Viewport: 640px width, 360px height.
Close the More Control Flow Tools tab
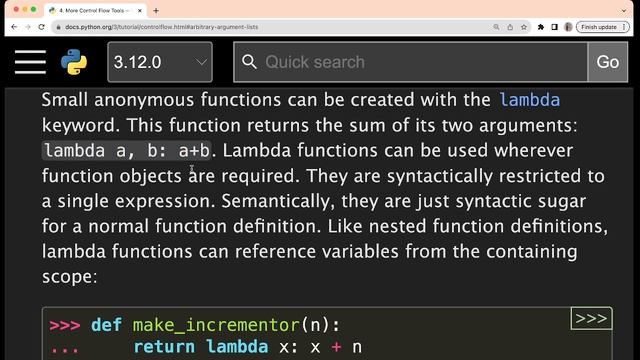pos(140,11)
